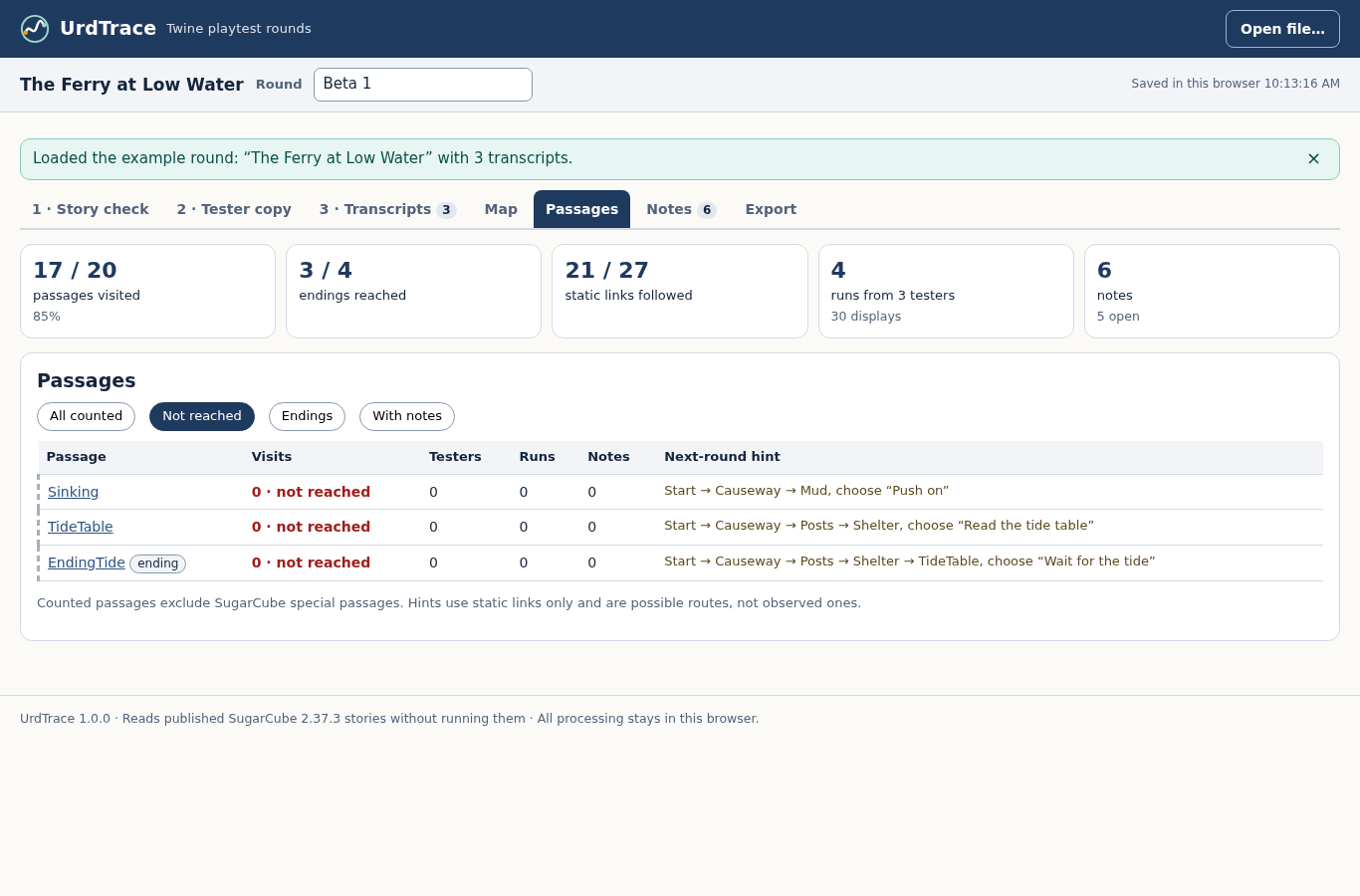Go to the Export tab

tap(771, 209)
